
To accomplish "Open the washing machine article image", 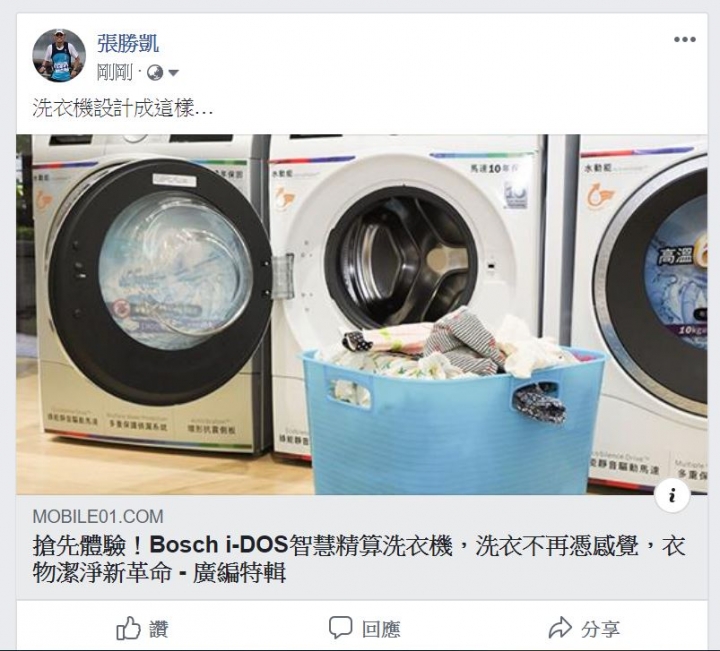I will point(362,314).
